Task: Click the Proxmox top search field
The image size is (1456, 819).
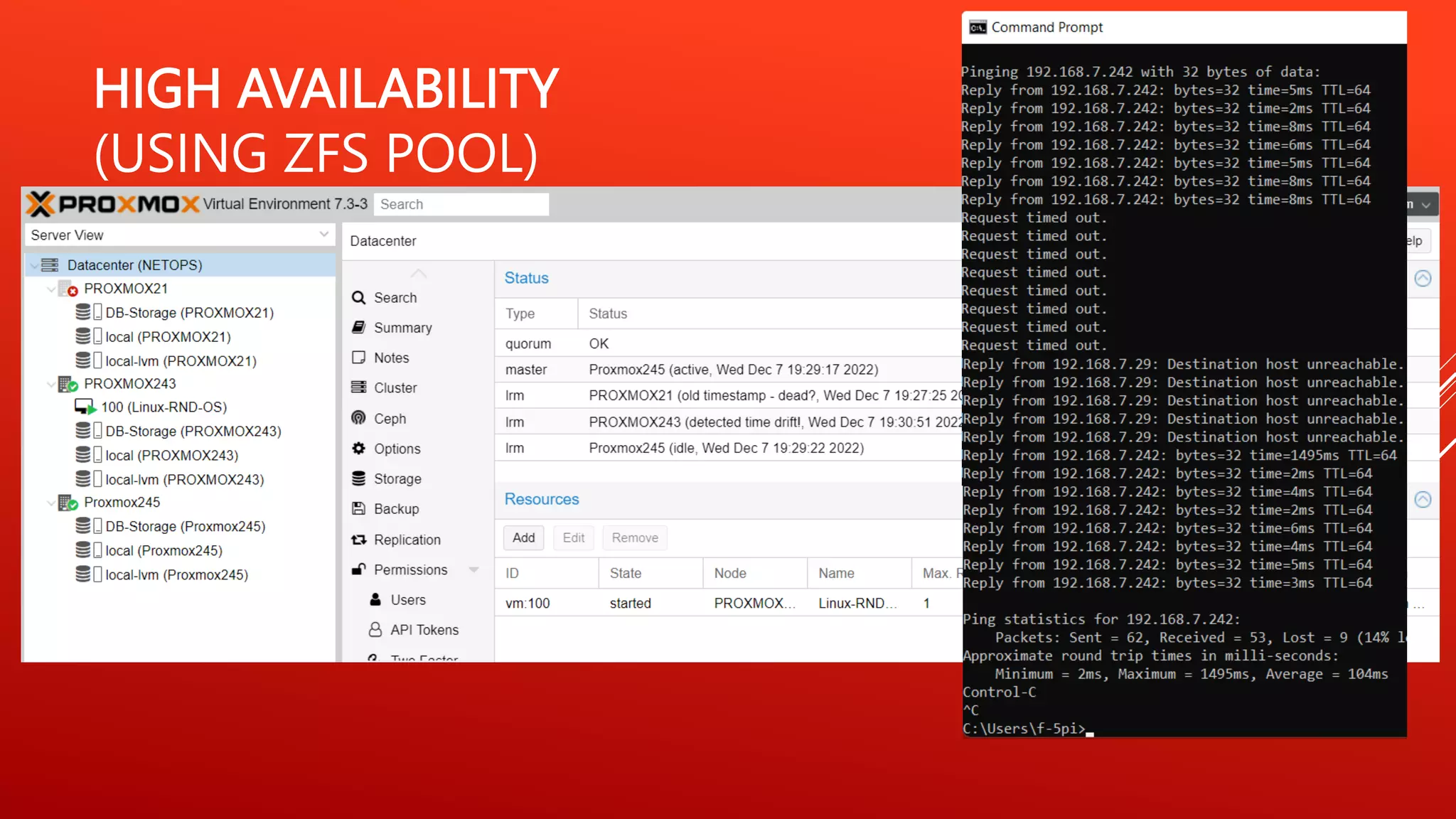Action: click(461, 204)
